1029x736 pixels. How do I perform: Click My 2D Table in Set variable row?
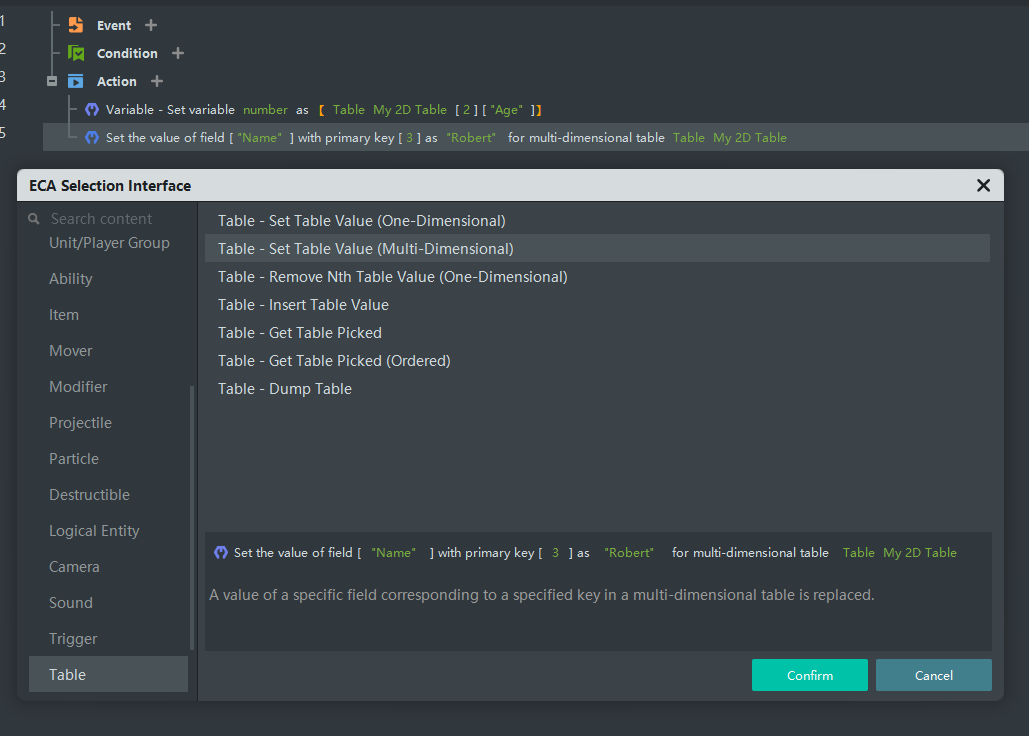coord(410,110)
